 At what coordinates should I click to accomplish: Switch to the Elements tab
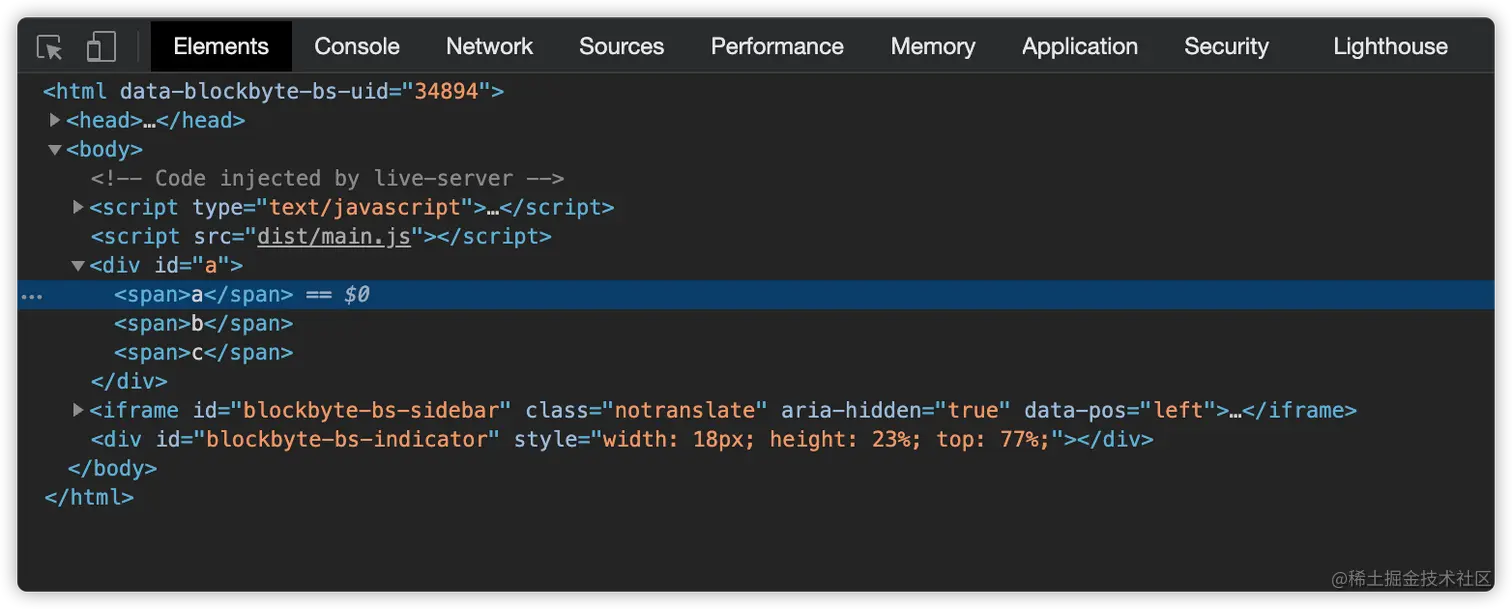click(x=221, y=46)
